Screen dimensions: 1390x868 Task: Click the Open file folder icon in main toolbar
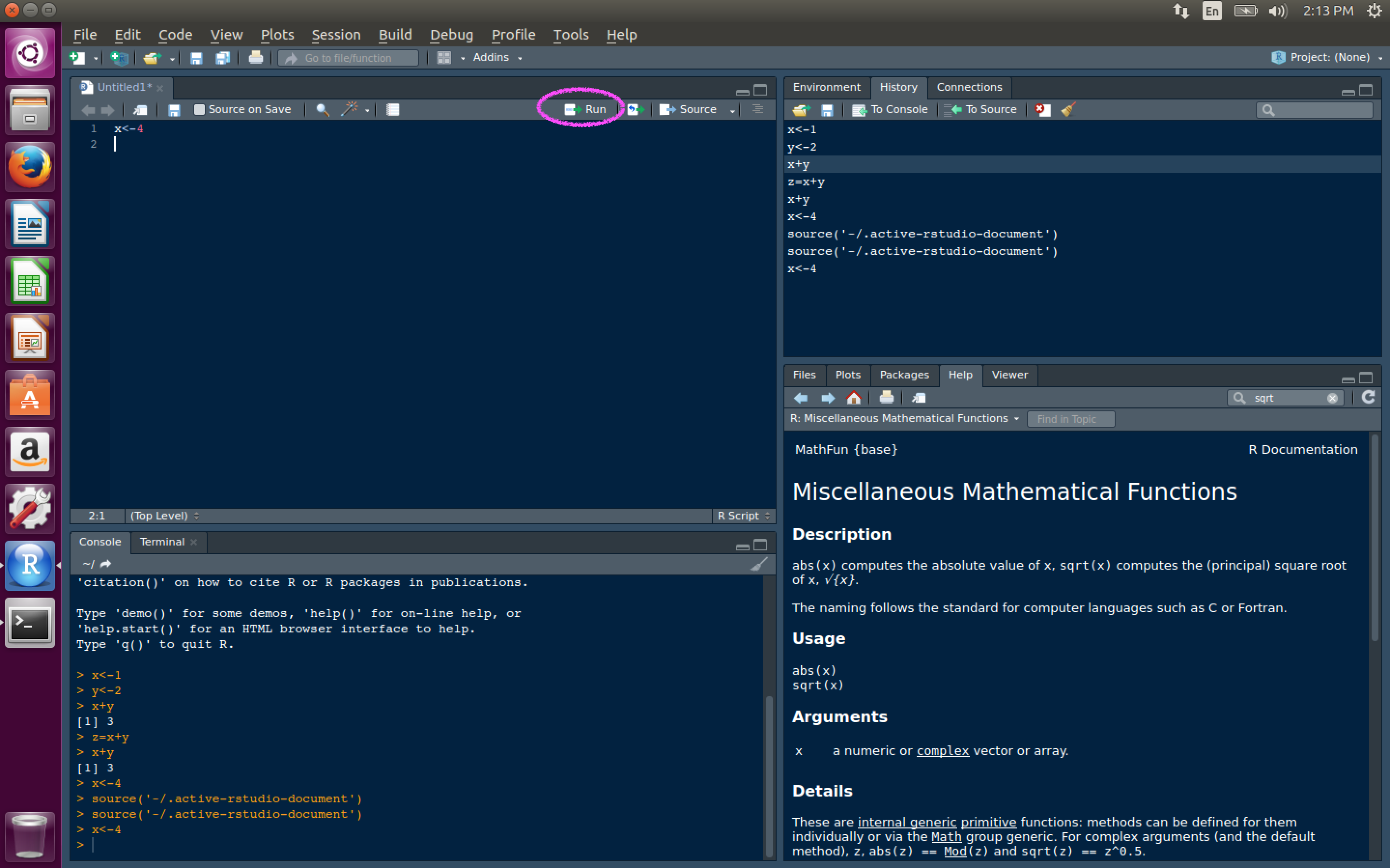(x=152, y=57)
